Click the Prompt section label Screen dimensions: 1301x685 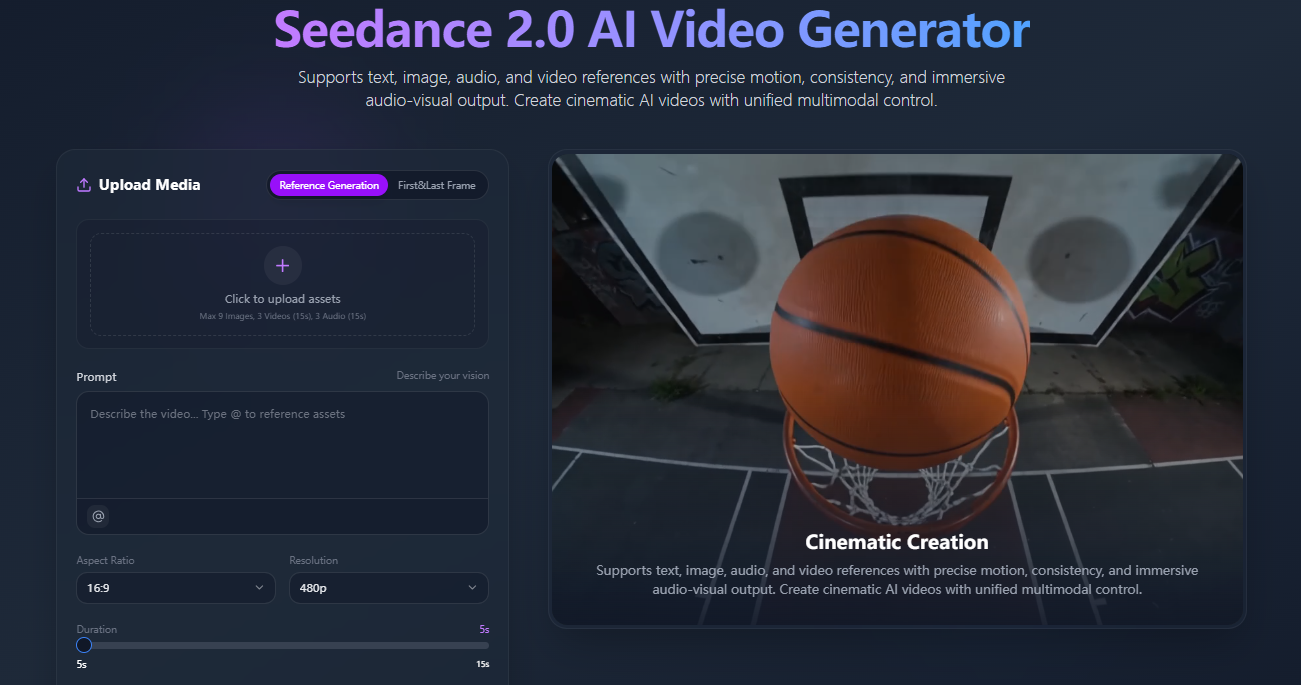pyautogui.click(x=96, y=377)
